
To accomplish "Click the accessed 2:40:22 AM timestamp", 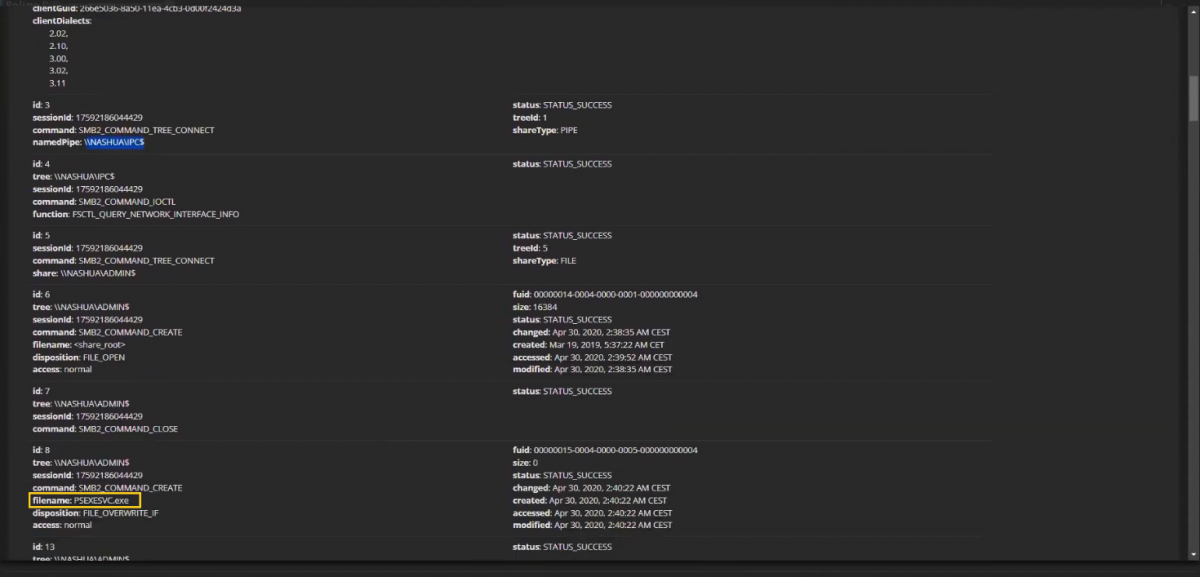I will (x=592, y=512).
